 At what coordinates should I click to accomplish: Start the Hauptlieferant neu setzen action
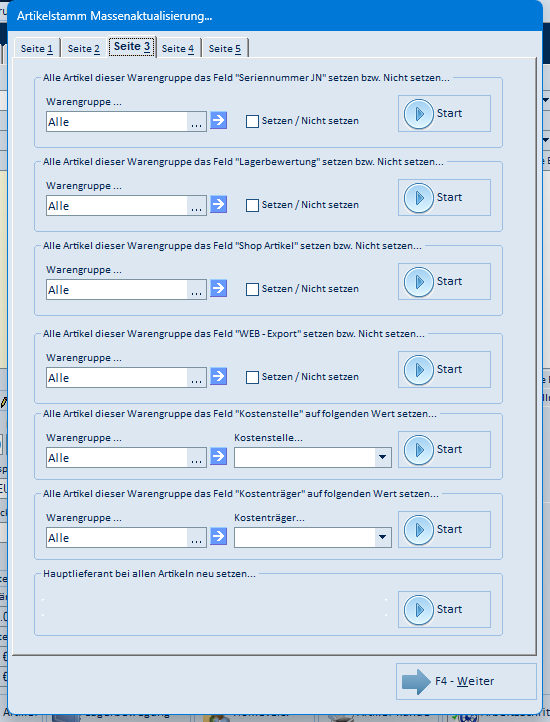pos(444,609)
